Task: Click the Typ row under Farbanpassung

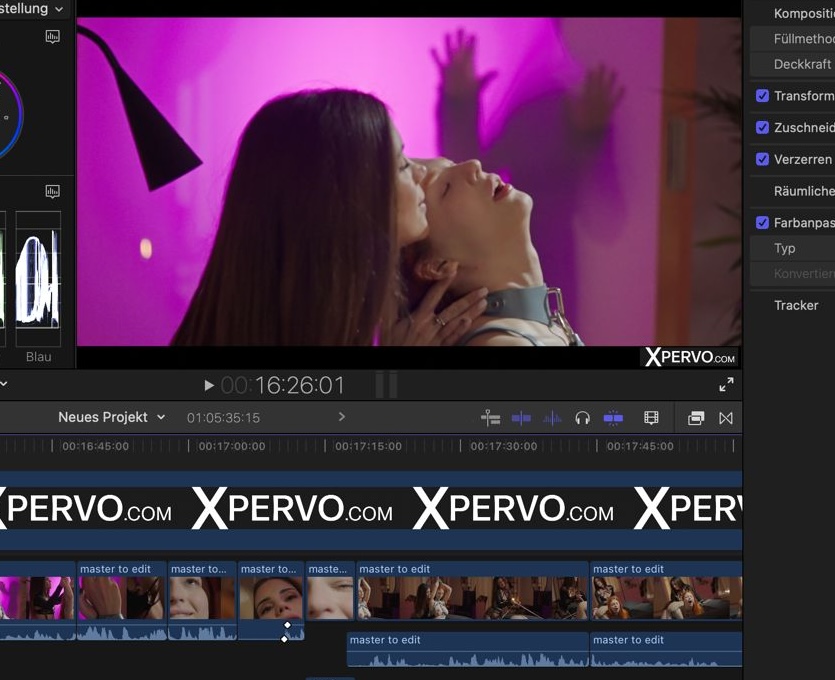Action: click(x=792, y=248)
